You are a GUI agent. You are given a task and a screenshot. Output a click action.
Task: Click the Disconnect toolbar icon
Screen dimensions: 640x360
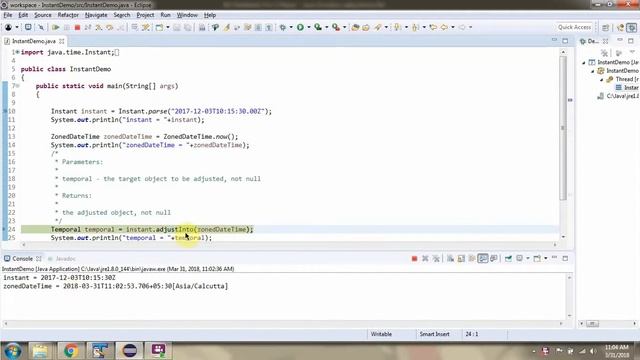(88, 27)
